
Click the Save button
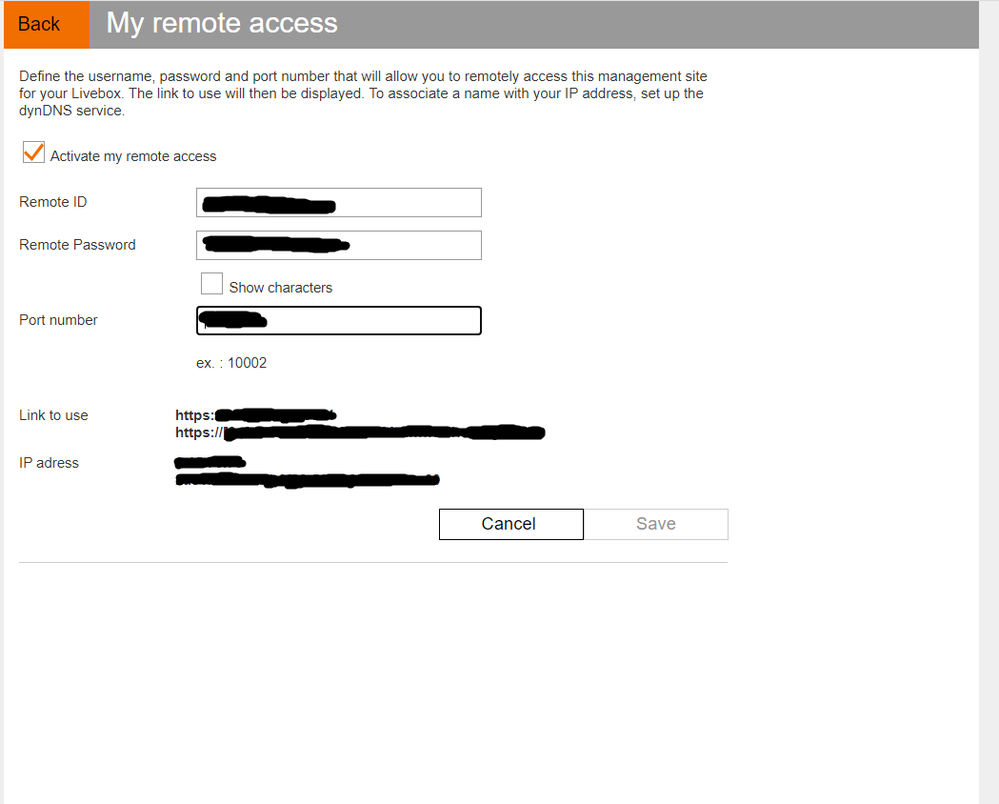point(655,523)
